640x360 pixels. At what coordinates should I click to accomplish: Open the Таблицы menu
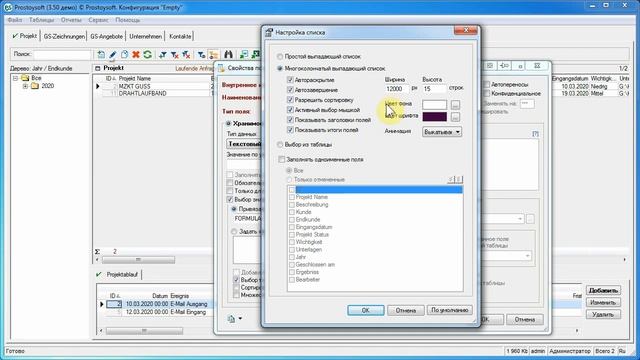point(42,20)
